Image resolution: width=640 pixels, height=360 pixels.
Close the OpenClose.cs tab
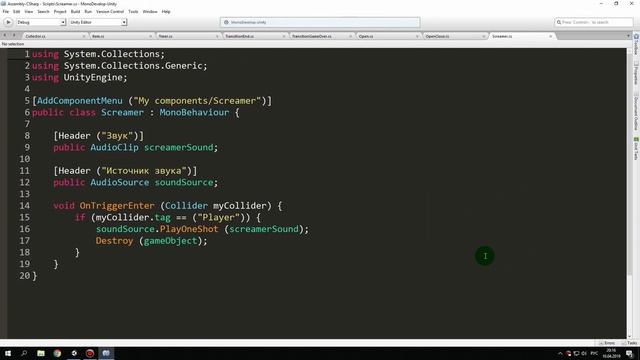coord(484,36)
